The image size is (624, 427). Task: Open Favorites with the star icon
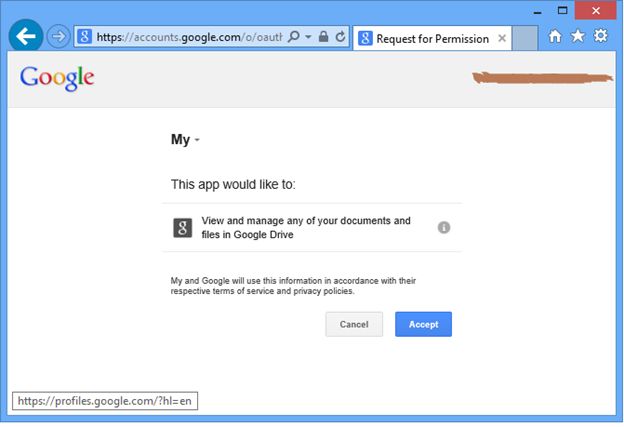click(x=577, y=36)
